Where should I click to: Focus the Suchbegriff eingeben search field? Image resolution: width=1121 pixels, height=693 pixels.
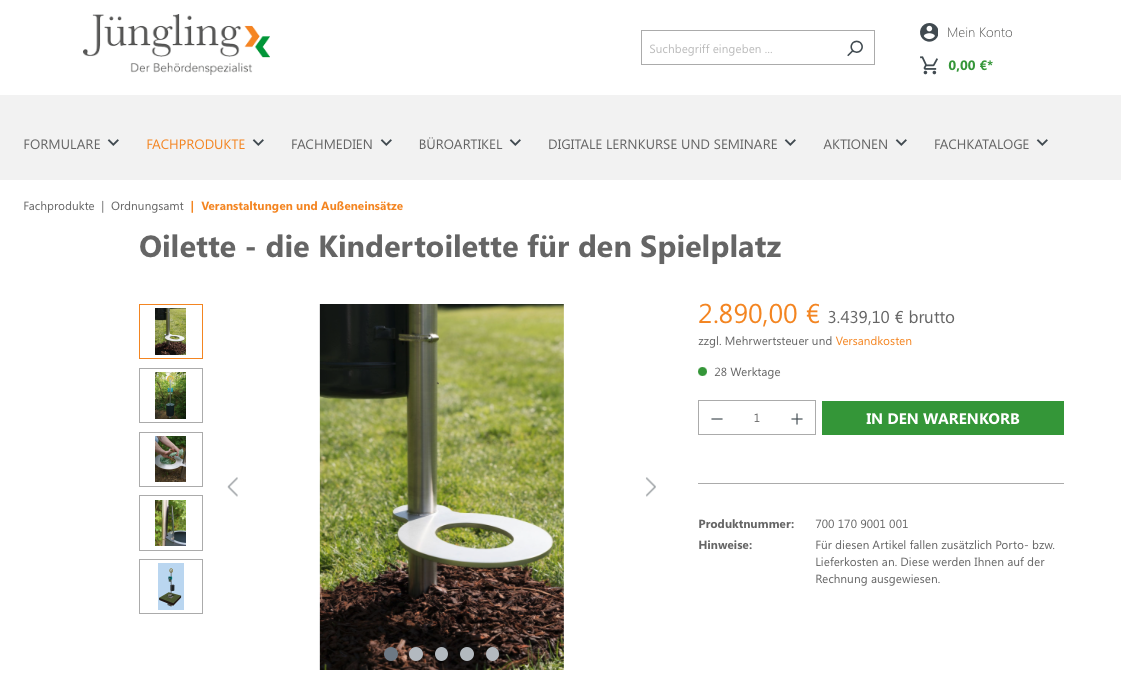(x=744, y=48)
